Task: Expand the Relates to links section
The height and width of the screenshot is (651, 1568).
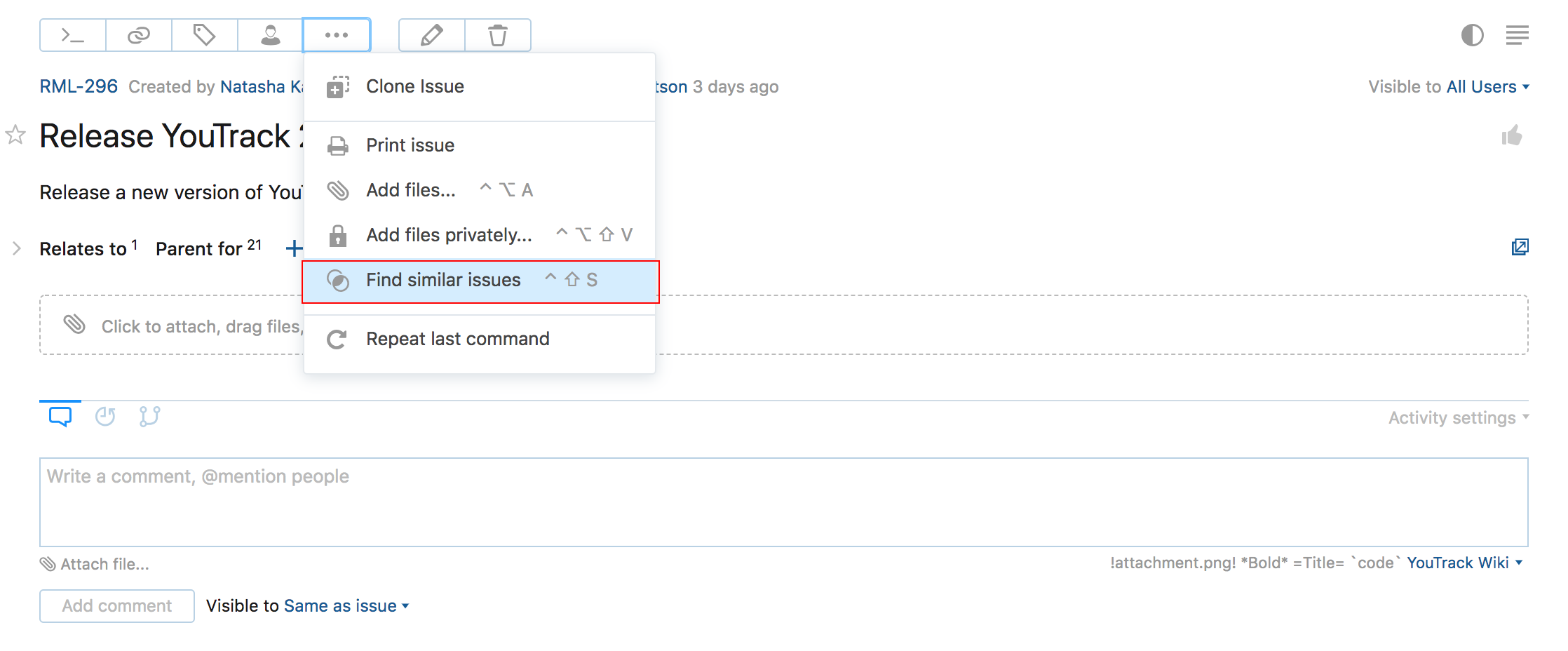Action: click(17, 248)
